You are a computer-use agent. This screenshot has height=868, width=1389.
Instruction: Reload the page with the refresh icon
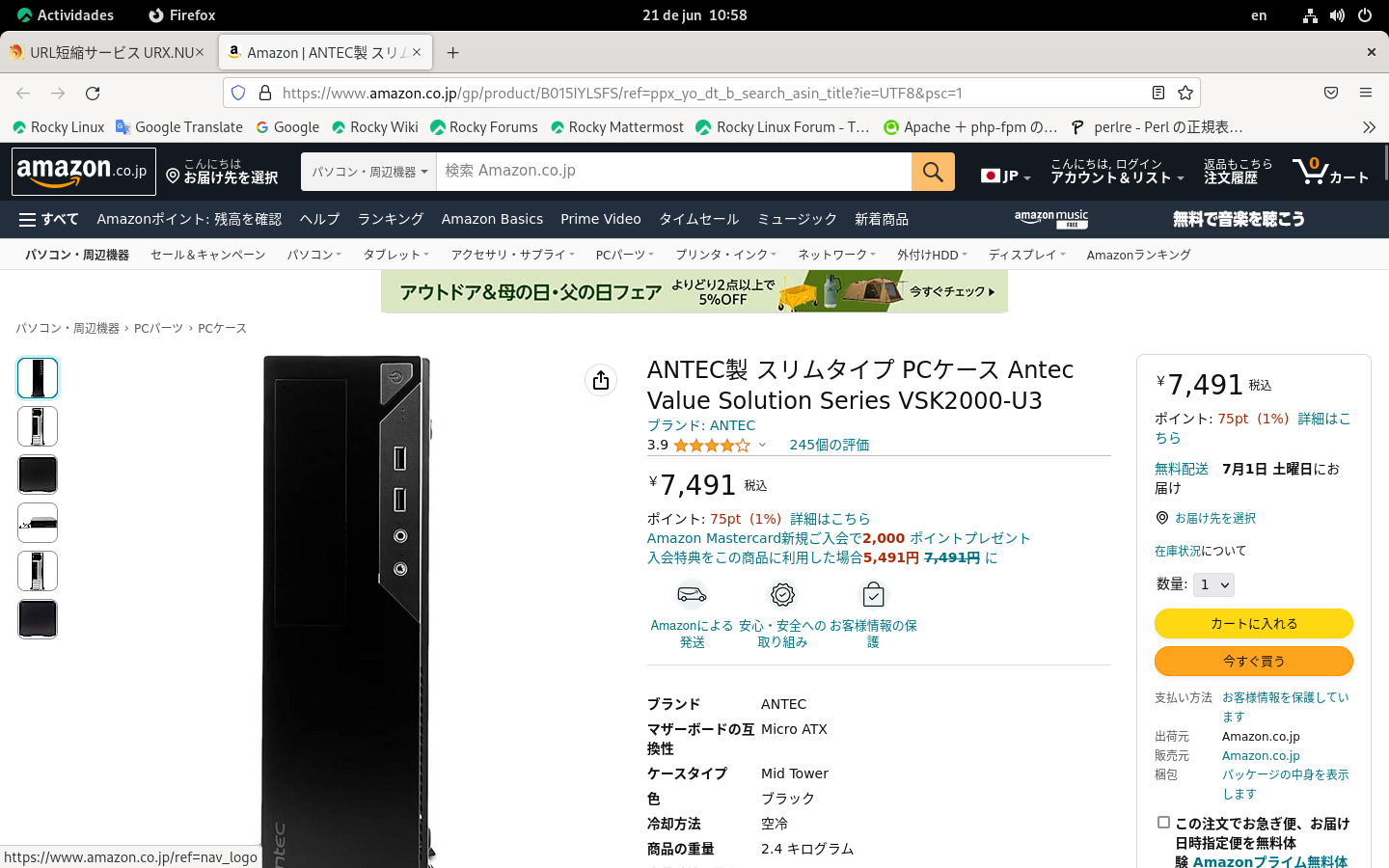(93, 93)
